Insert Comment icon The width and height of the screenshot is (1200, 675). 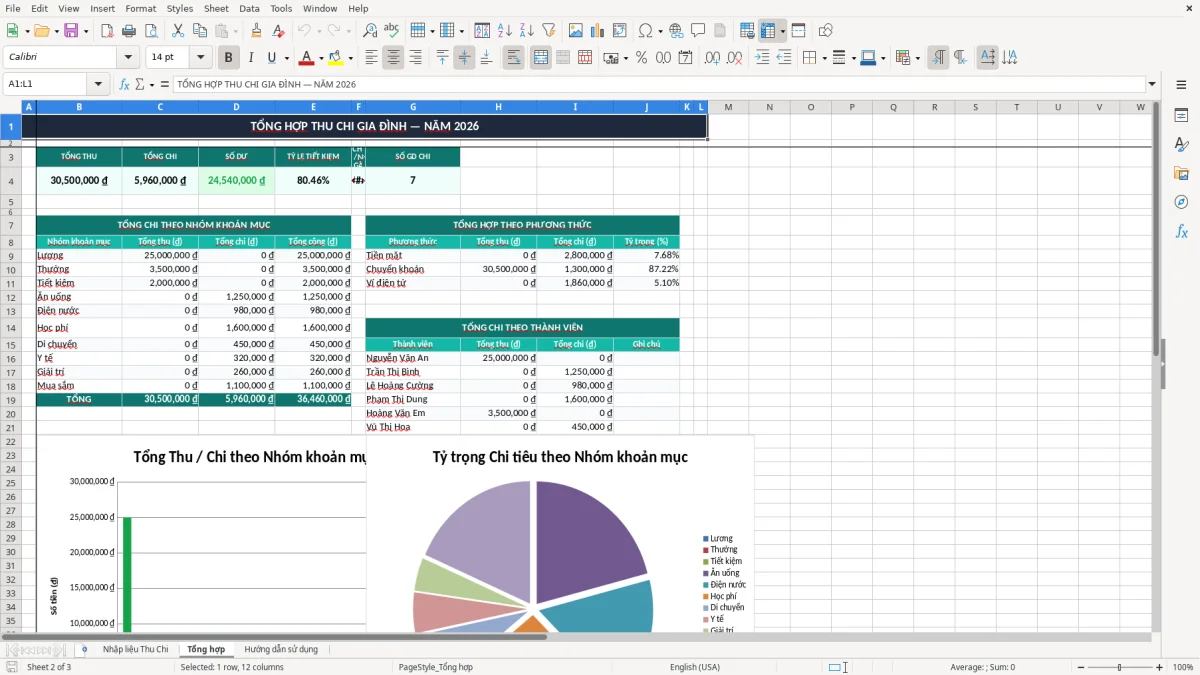698,31
